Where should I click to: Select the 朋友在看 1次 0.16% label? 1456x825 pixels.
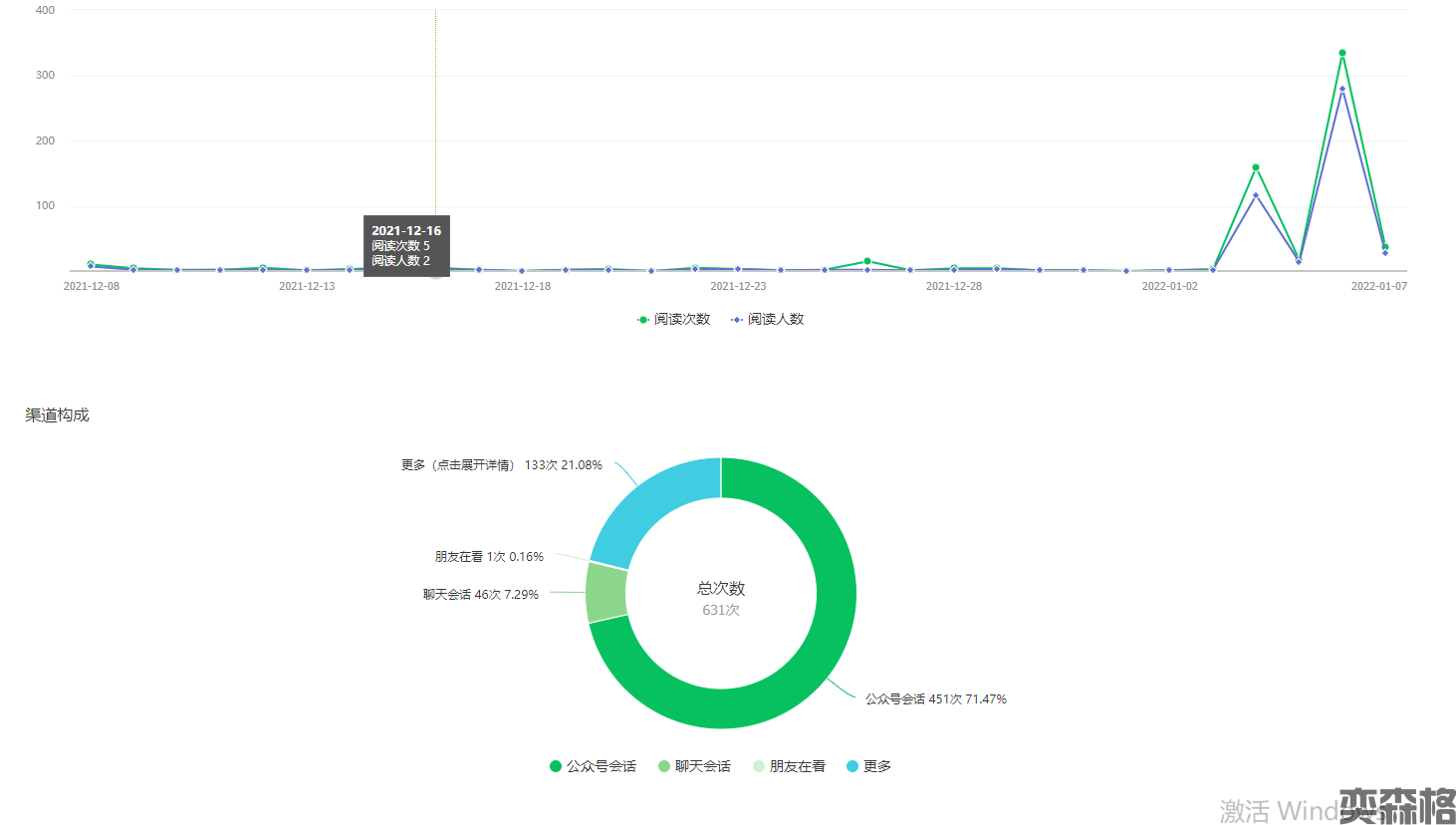[489, 557]
